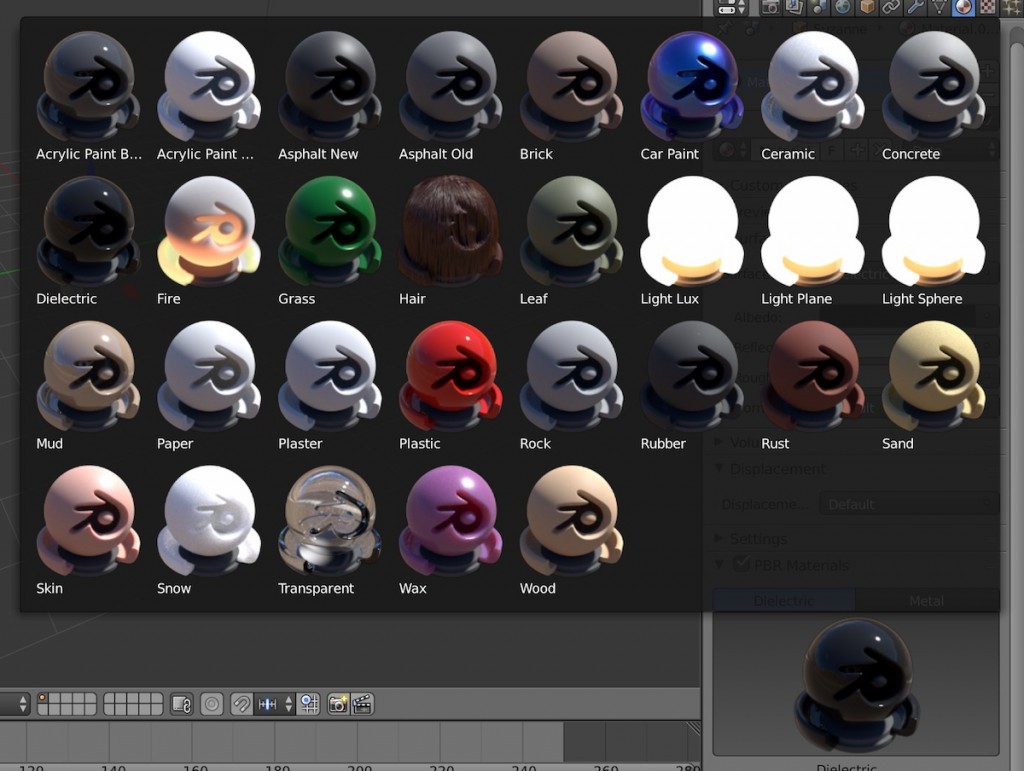Toggle proportional editing circle button

point(212,704)
